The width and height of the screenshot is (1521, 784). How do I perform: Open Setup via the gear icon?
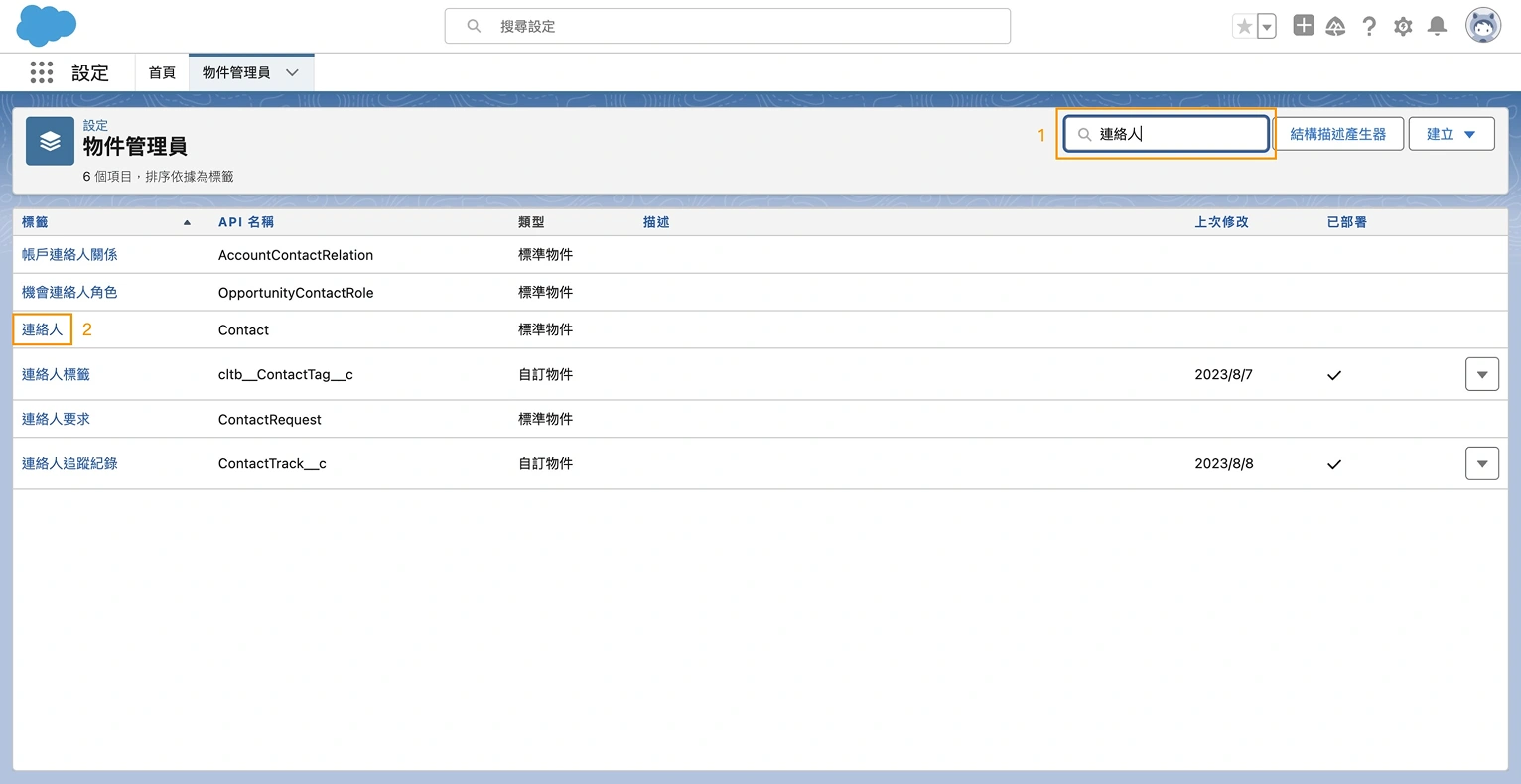1403,26
